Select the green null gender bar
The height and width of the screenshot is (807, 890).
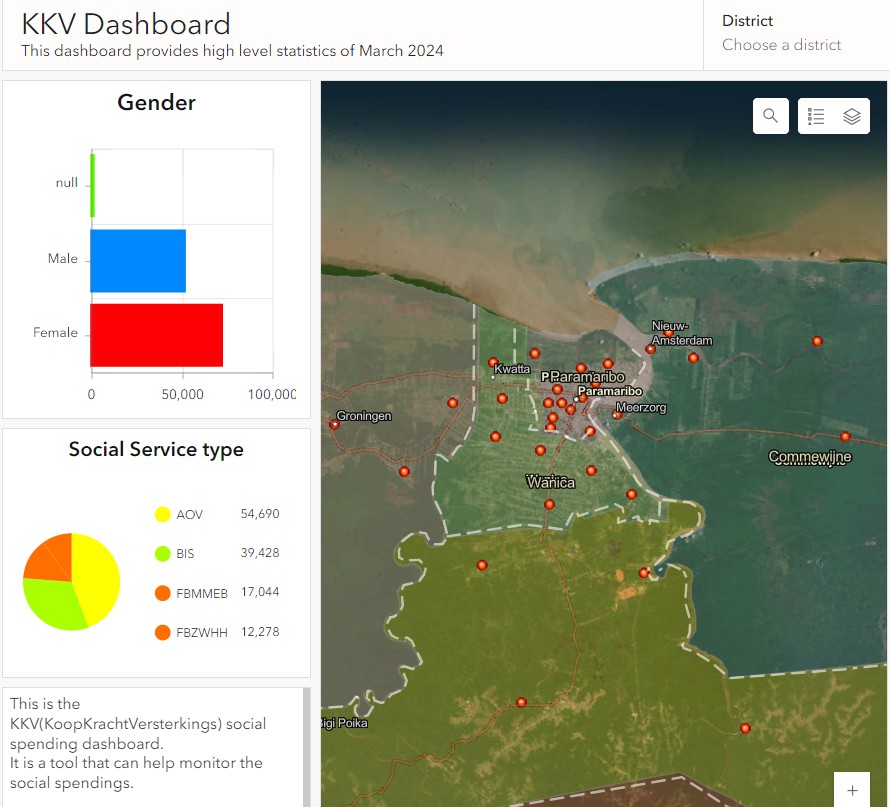(93, 185)
